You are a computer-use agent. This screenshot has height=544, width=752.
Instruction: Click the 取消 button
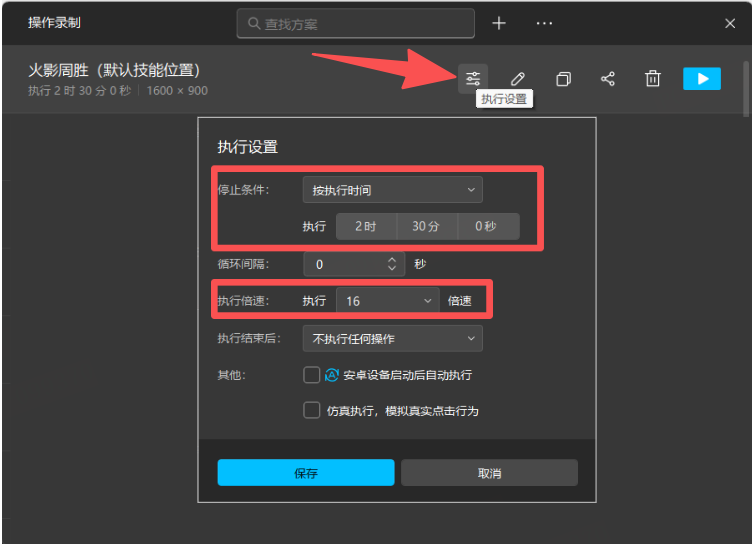pyautogui.click(x=489, y=473)
